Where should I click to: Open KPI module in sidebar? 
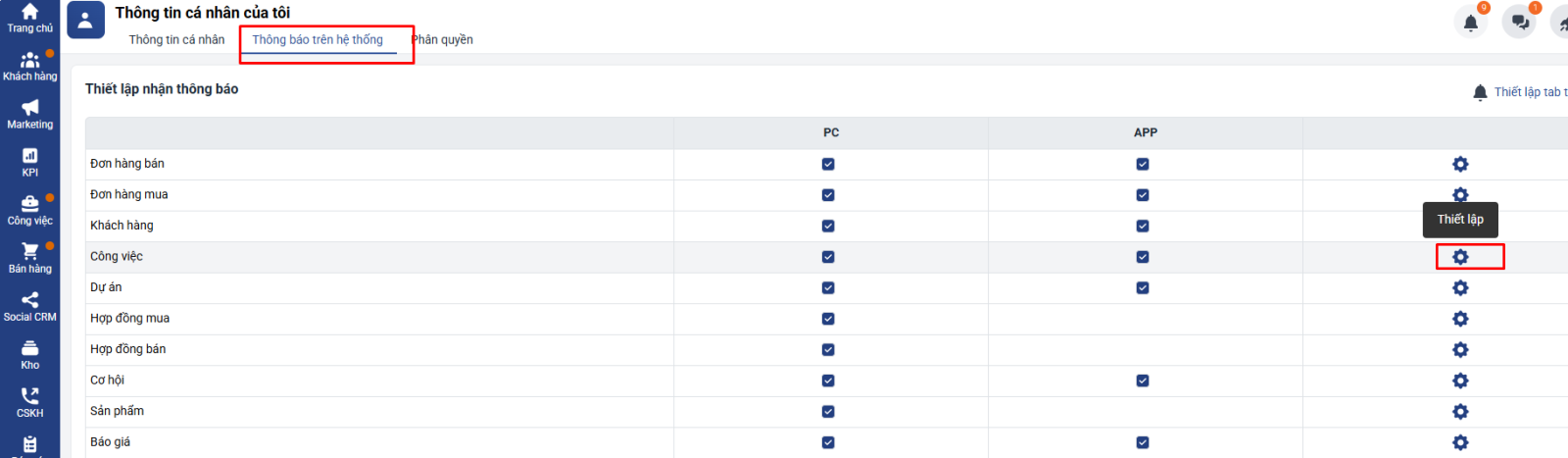pos(29,162)
